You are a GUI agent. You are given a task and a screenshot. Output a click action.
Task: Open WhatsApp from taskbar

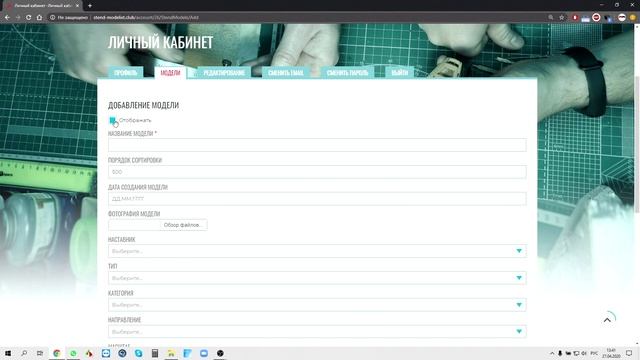point(73,353)
